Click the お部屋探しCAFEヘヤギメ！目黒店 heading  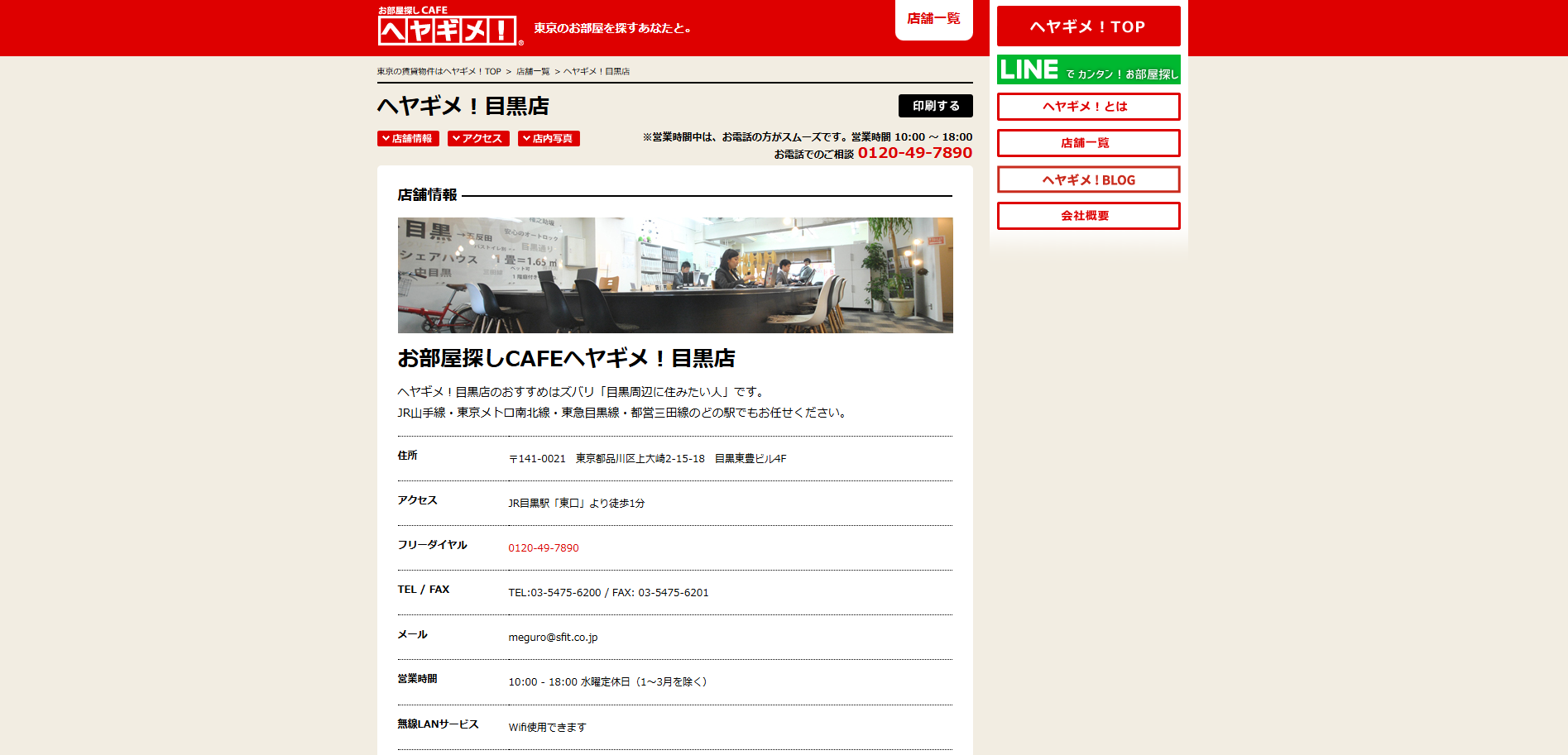[566, 359]
